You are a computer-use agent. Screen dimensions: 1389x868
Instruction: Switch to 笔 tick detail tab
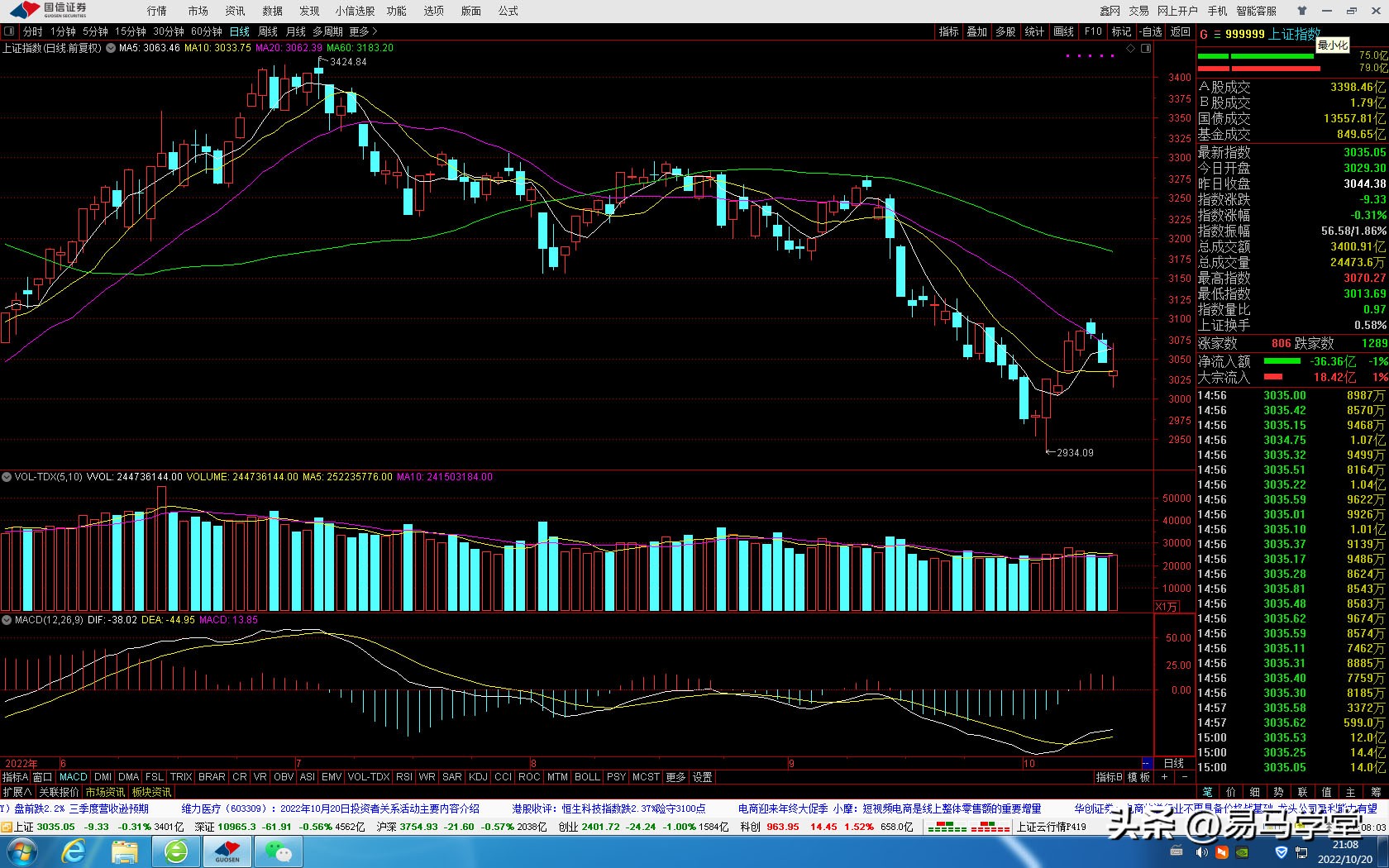click(1208, 792)
